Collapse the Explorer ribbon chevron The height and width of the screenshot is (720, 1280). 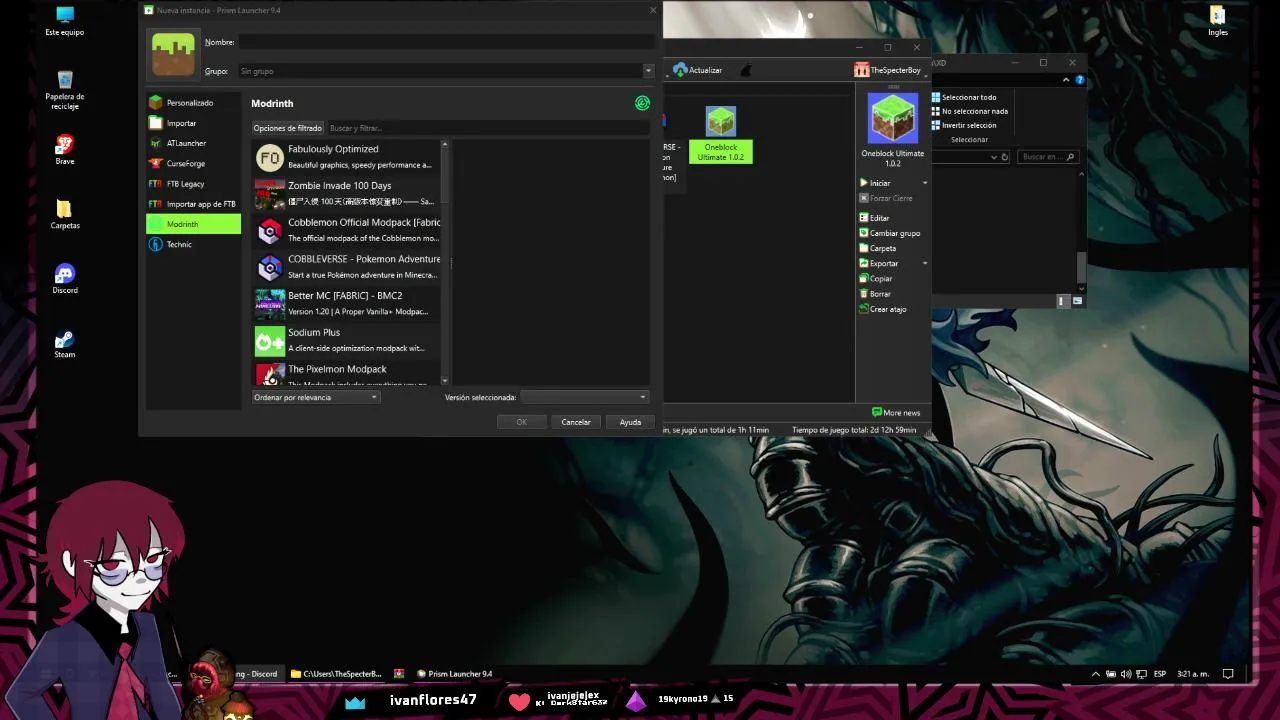1066,80
